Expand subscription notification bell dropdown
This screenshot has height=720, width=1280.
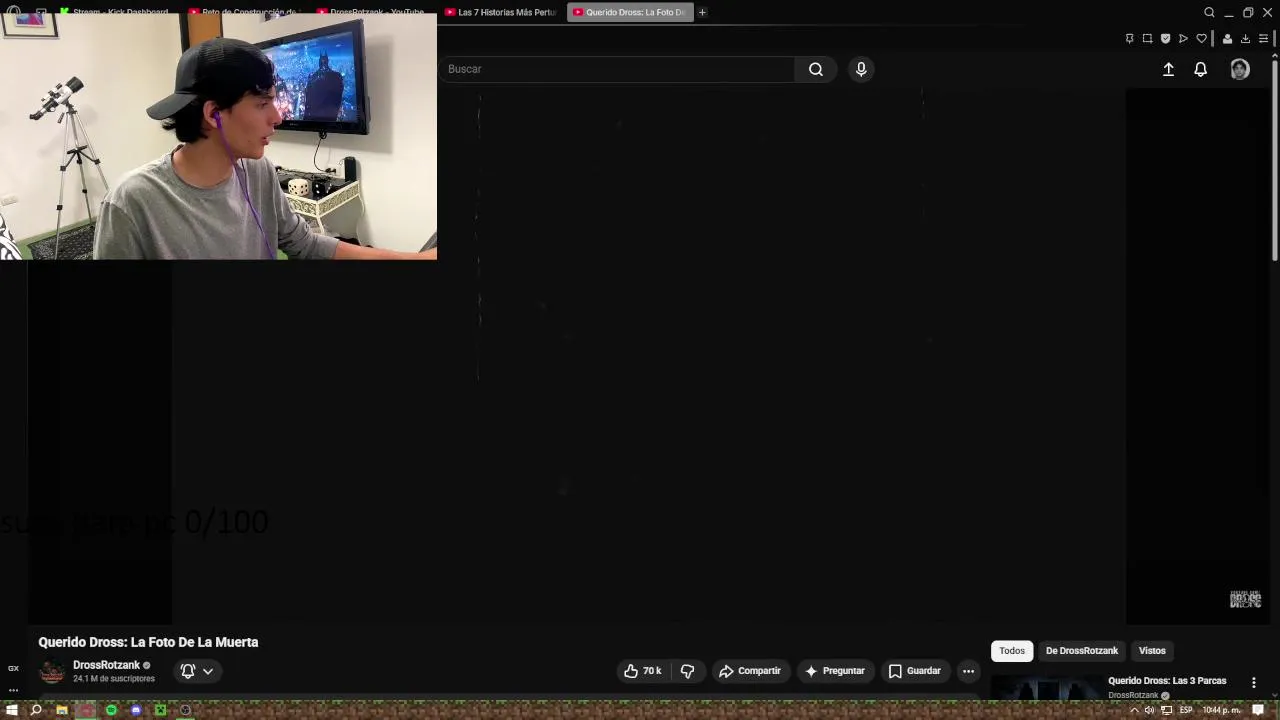[x=197, y=671]
